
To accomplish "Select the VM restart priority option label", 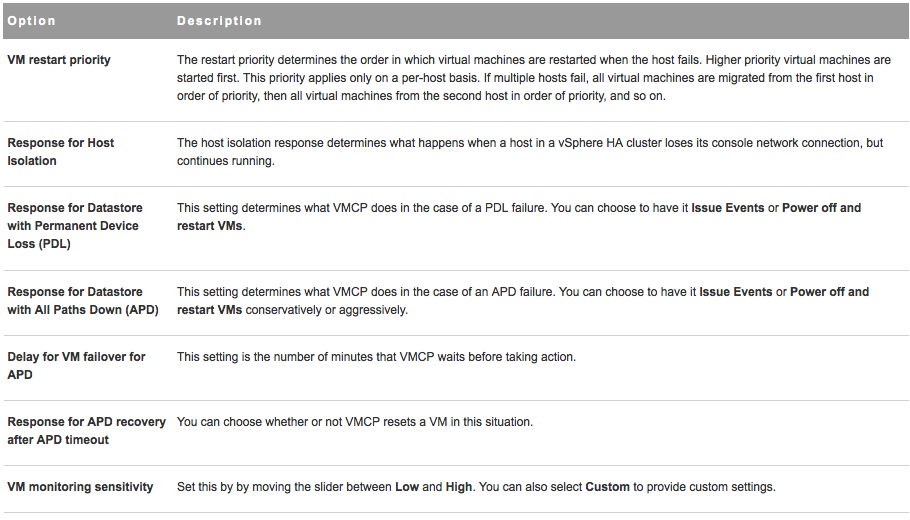I will tap(59, 60).
